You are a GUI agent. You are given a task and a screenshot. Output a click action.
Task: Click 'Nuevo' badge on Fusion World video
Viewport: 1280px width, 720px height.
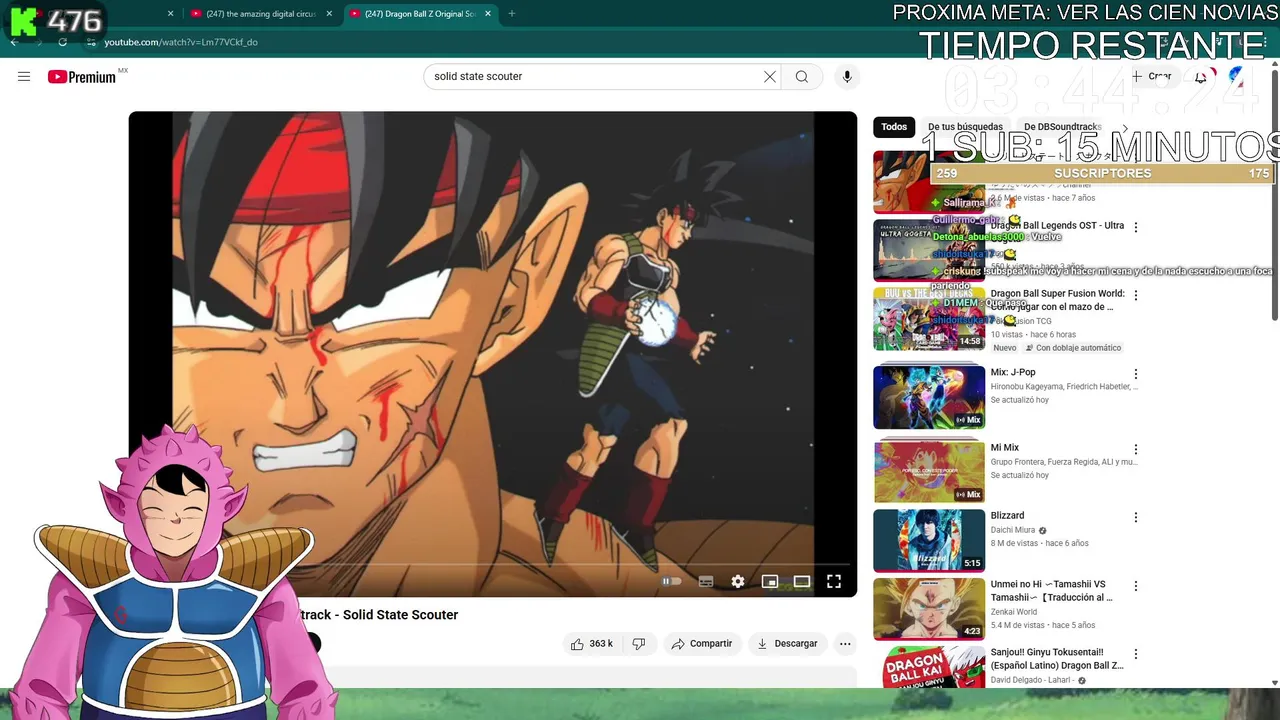1005,348
